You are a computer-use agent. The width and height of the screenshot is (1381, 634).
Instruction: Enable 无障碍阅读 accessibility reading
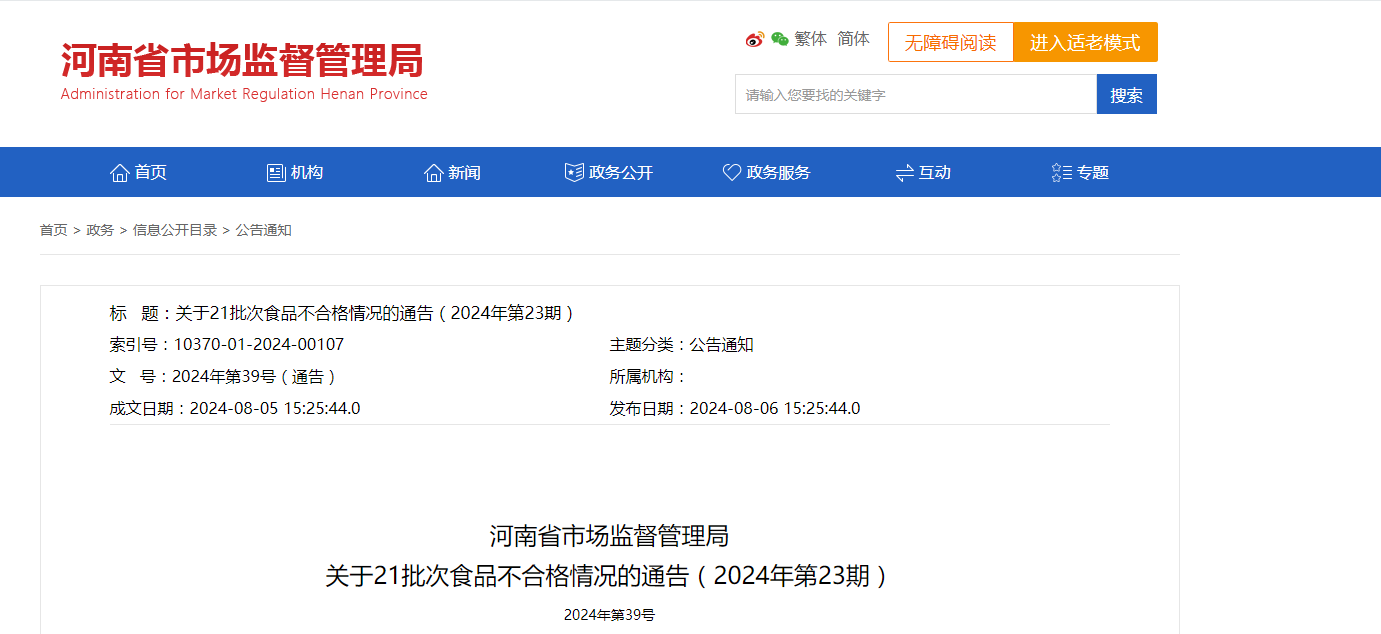[950, 43]
